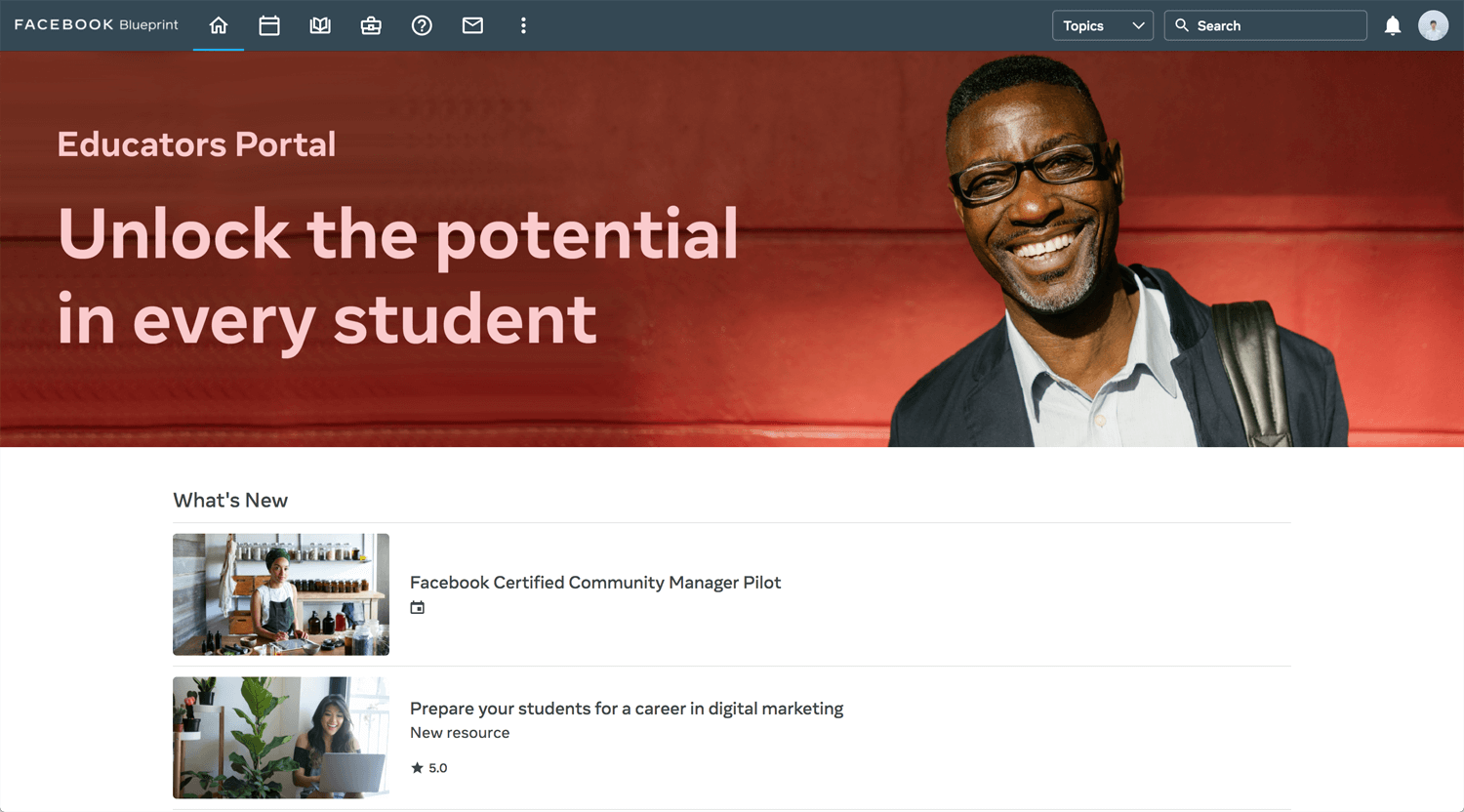
Task: Open the open-book catalog icon
Action: point(320,25)
